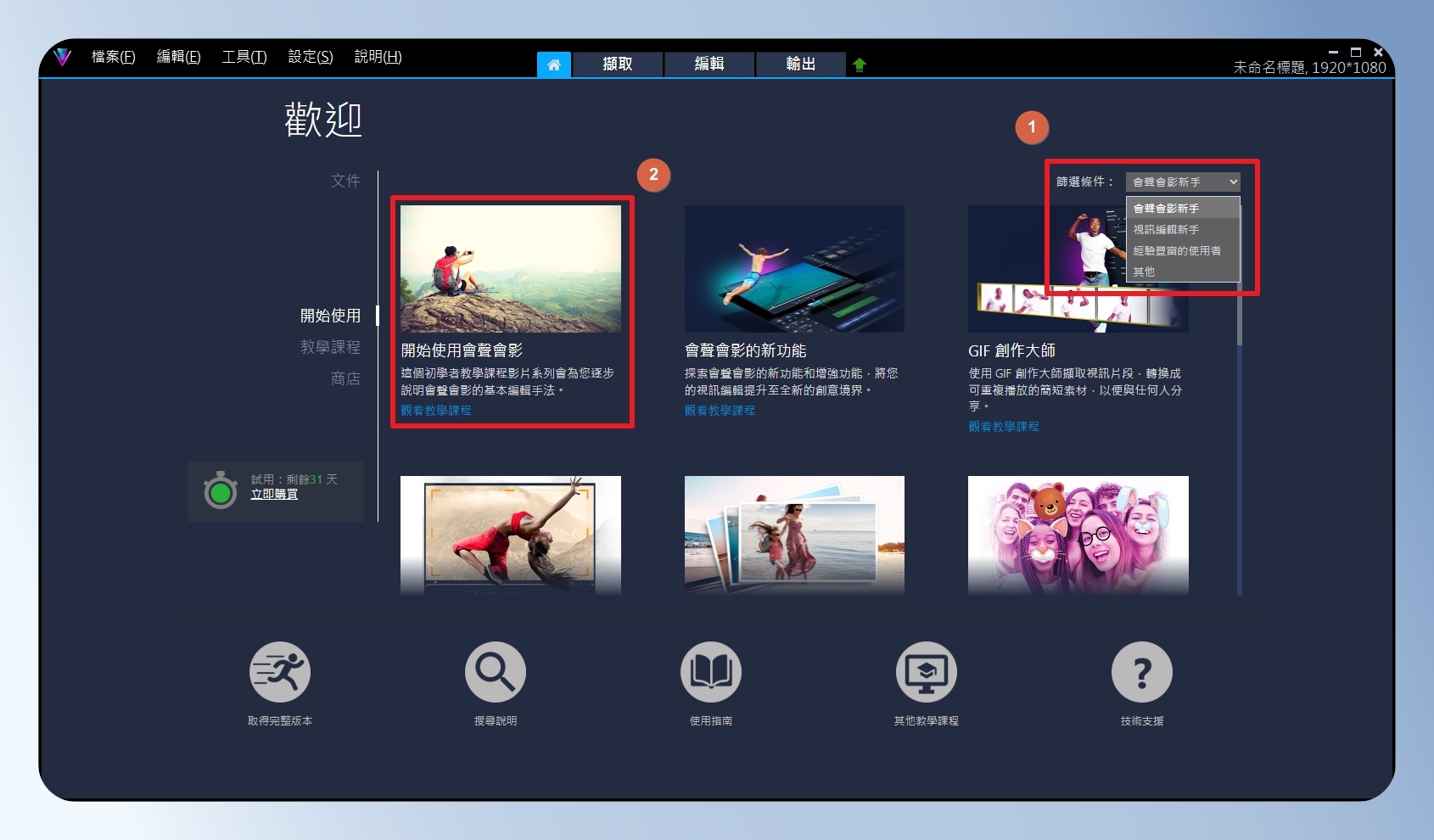The width and height of the screenshot is (1434, 840).
Task: Click the green upload arrow icon
Action: coord(860,64)
